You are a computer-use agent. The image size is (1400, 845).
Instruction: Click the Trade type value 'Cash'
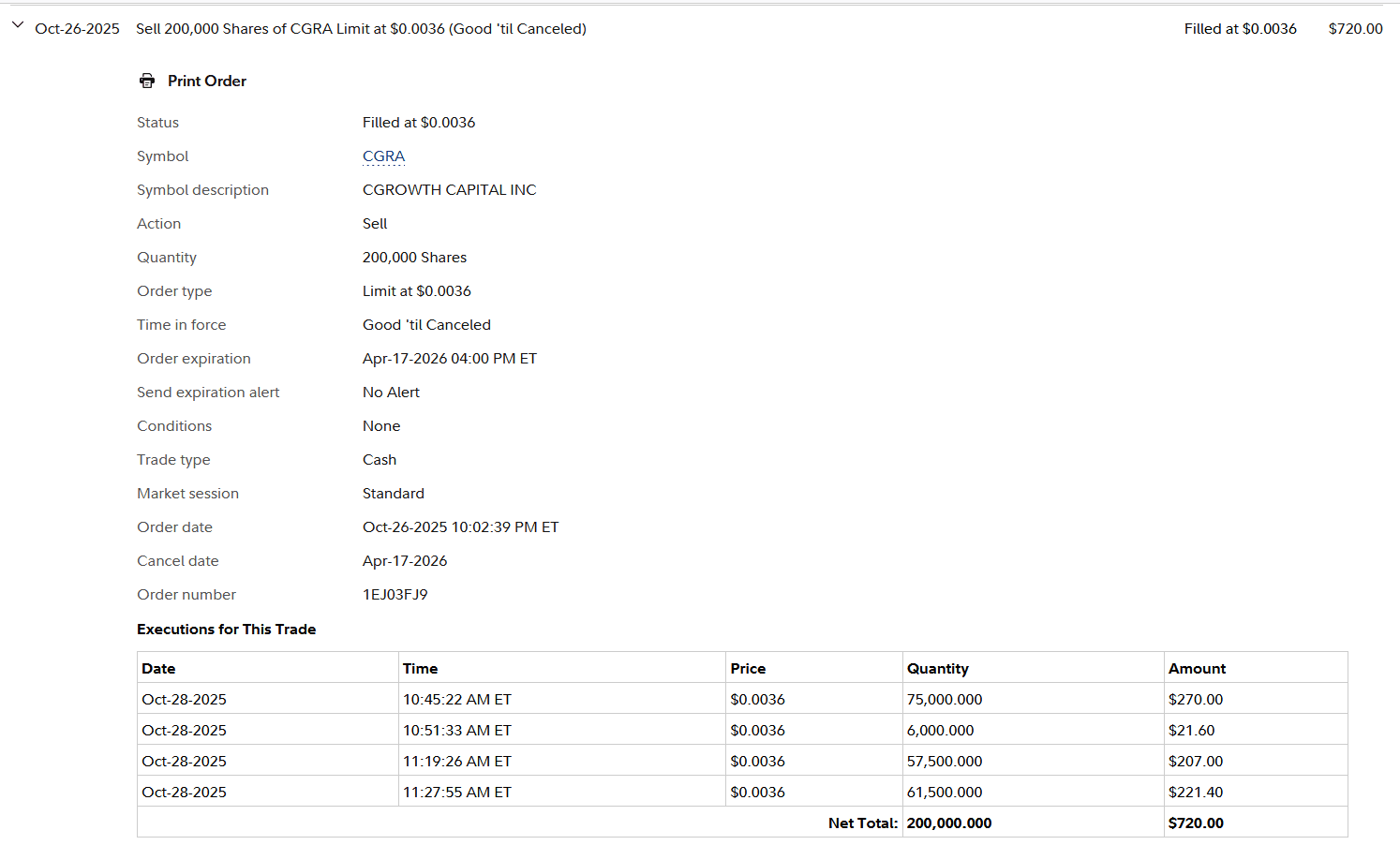tap(380, 460)
